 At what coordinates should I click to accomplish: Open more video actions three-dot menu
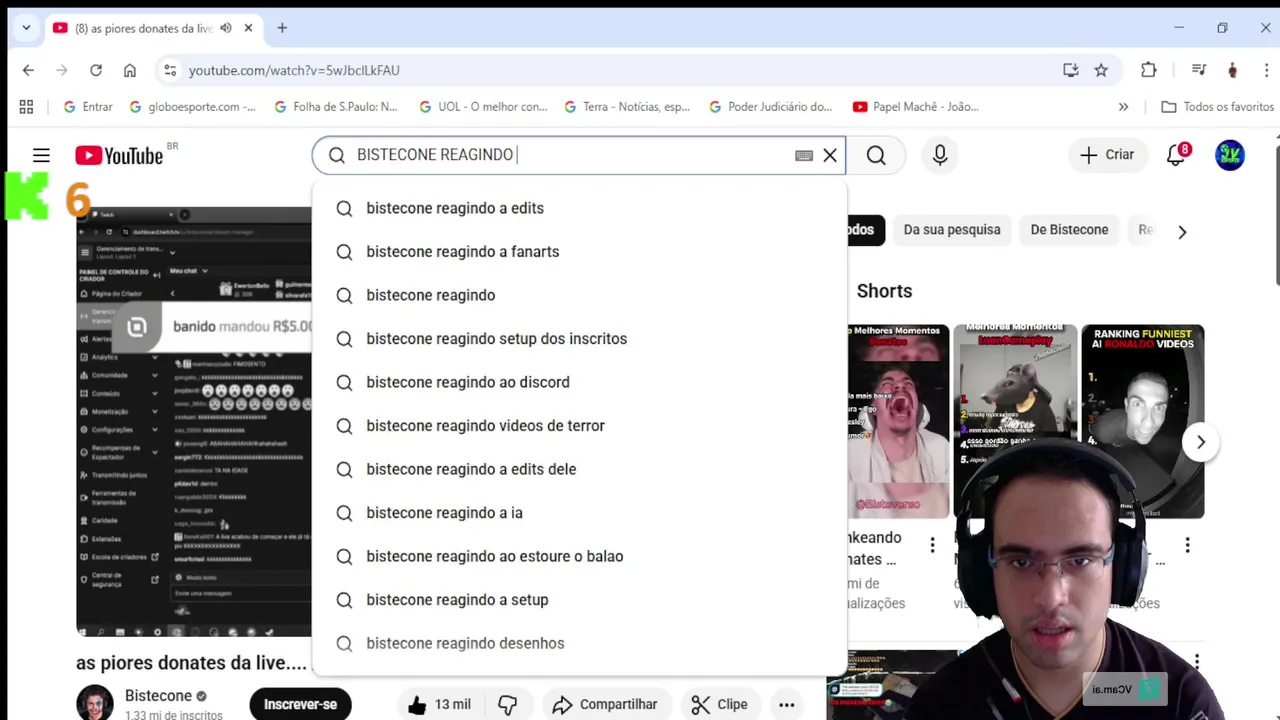tap(787, 704)
